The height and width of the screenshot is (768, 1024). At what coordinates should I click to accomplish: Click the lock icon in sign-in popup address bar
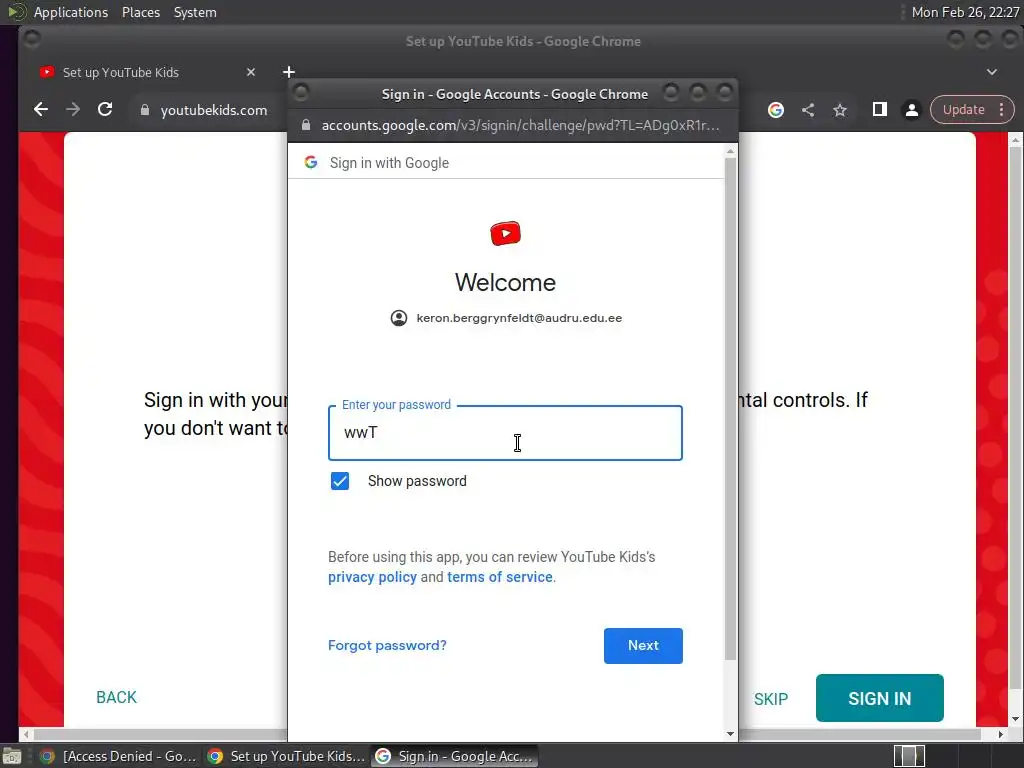click(x=306, y=125)
